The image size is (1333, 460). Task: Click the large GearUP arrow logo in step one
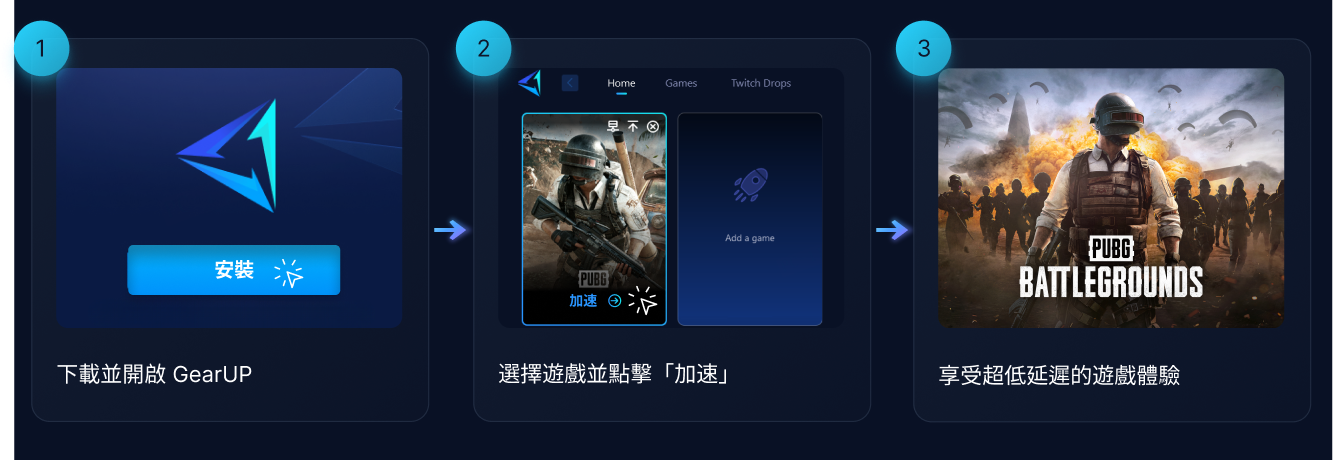click(226, 155)
